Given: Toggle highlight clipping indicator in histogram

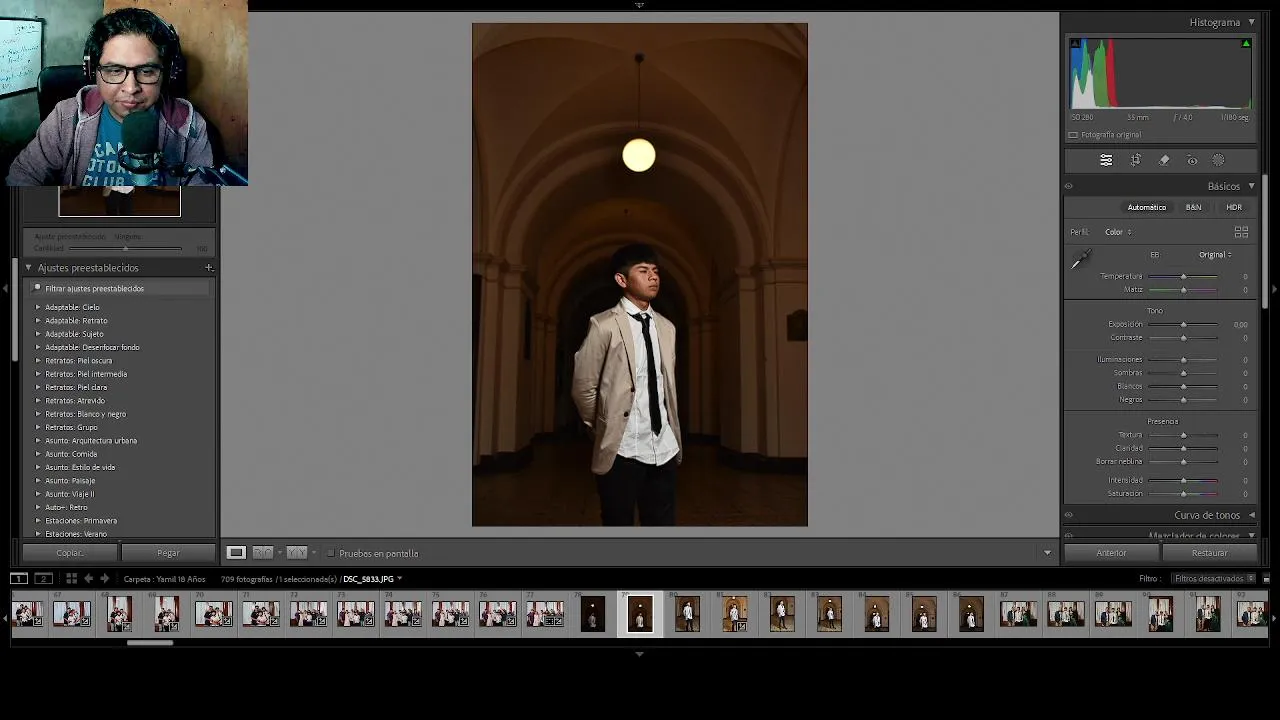Looking at the screenshot, I should (1245, 44).
